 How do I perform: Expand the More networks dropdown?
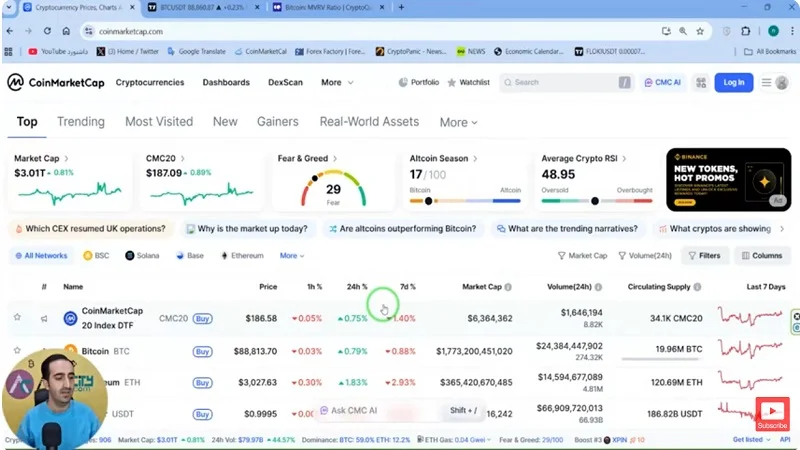pos(293,255)
